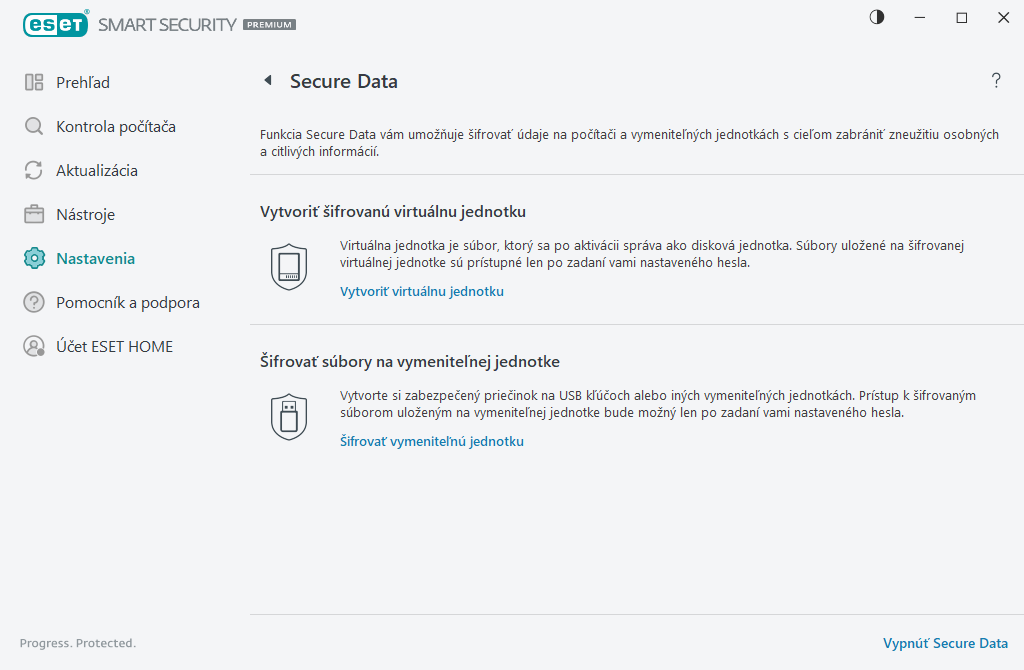Open the Nástroje toolbox icon
Viewport: 1024px width, 670px height.
click(34, 214)
